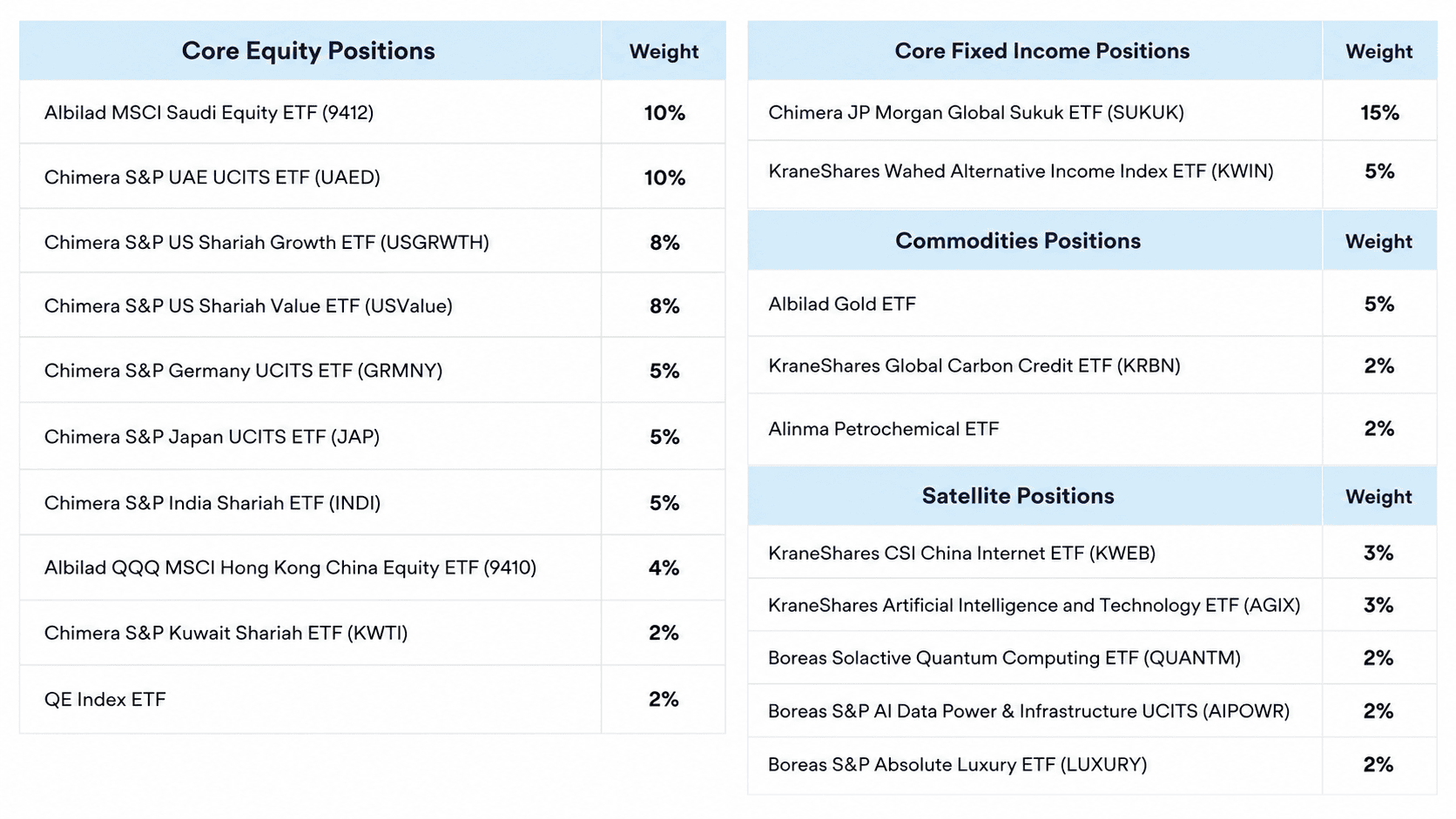The image size is (1456, 819).
Task: Select Chimera S&P Japan UCITS ETF (JAP)
Action: pos(212,437)
